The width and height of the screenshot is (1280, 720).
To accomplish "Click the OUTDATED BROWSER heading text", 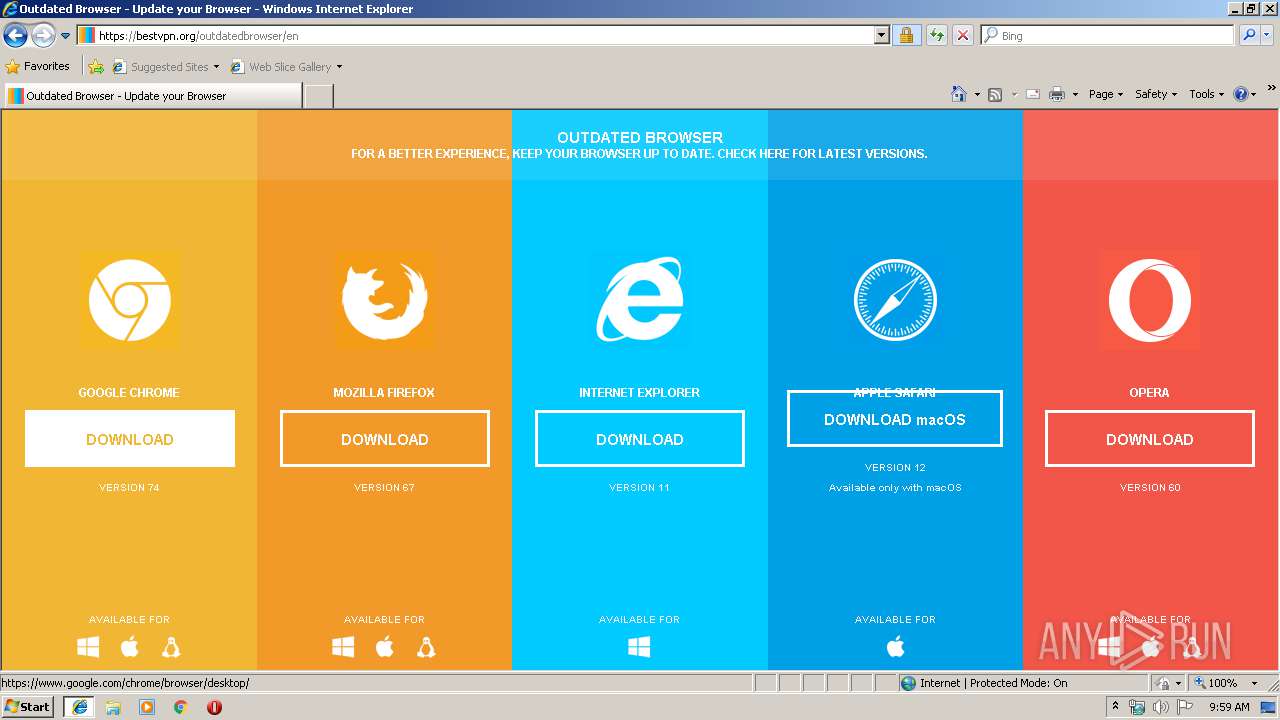I will (640, 138).
